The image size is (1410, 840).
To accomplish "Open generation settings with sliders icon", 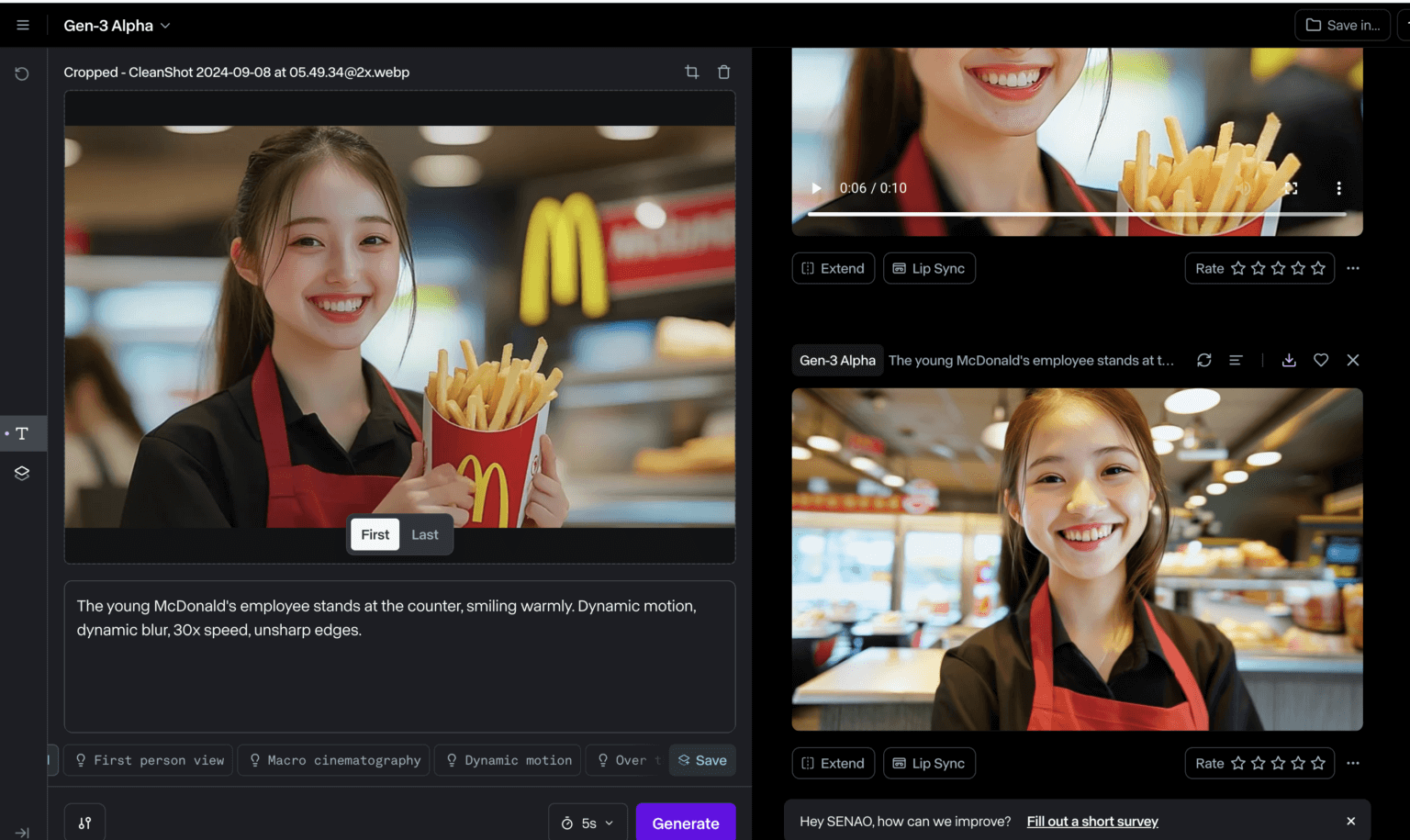I will click(x=84, y=822).
